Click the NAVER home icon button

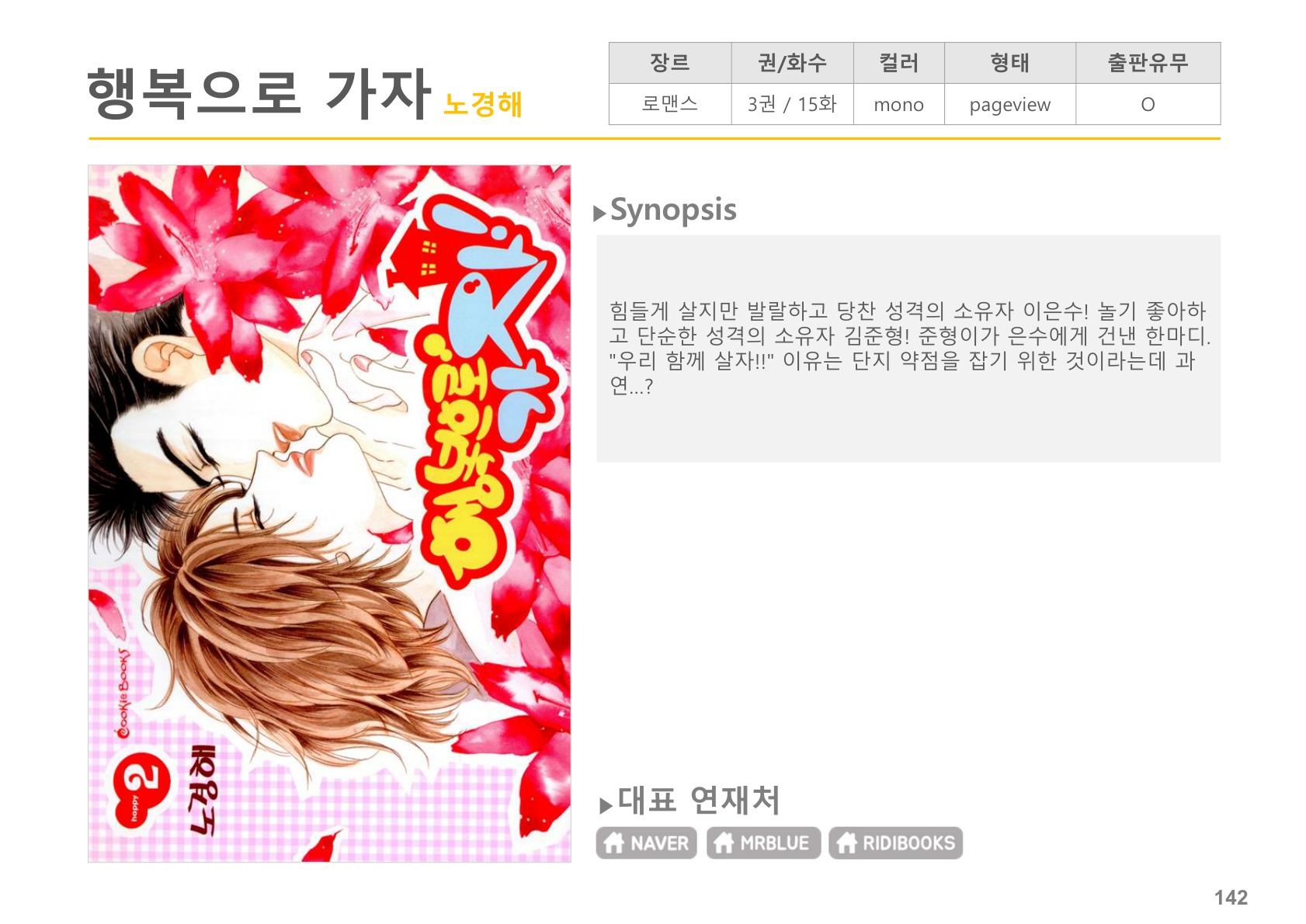646,842
